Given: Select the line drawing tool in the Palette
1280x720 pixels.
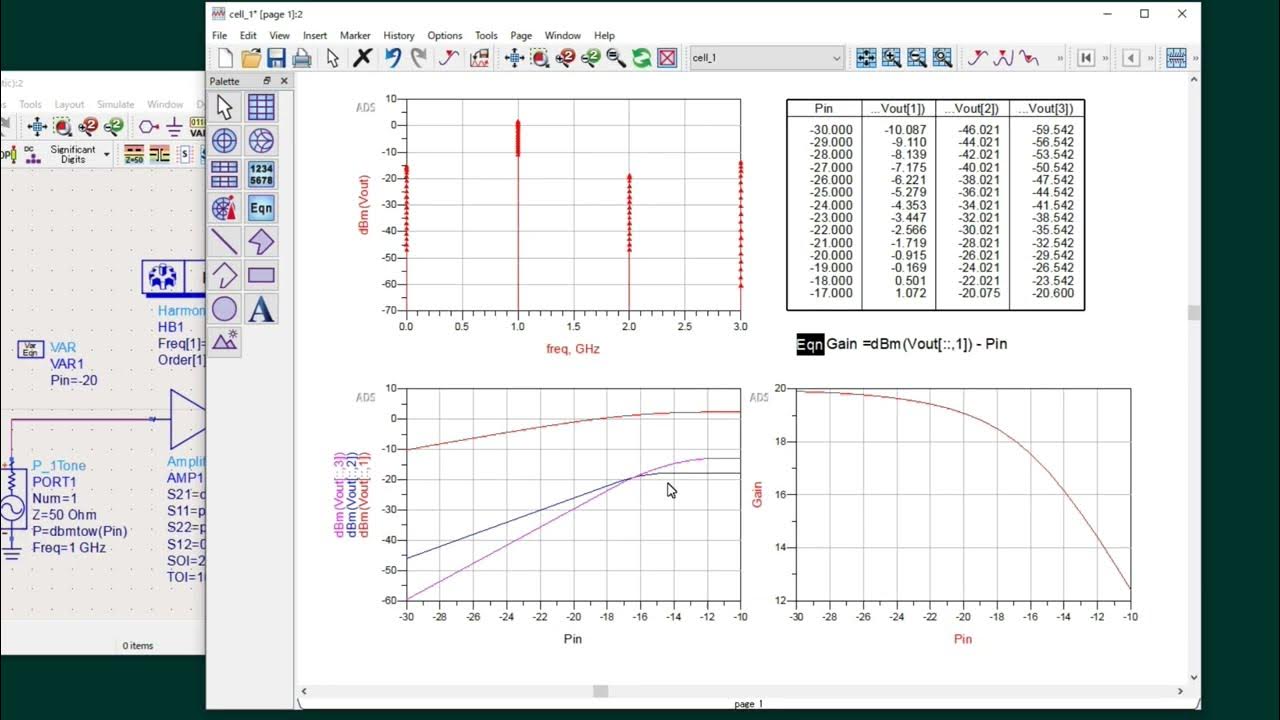Looking at the screenshot, I should (224, 242).
